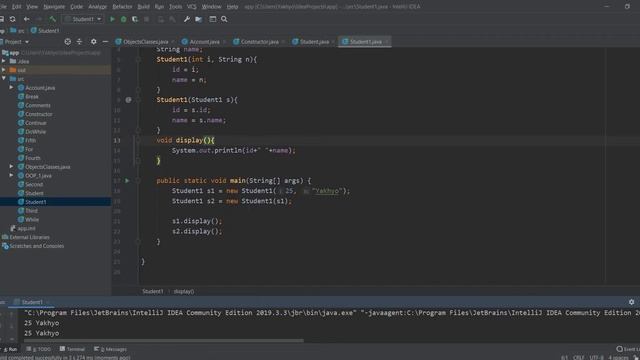
Task: Start debugging with the bug icon
Action: [123, 19]
